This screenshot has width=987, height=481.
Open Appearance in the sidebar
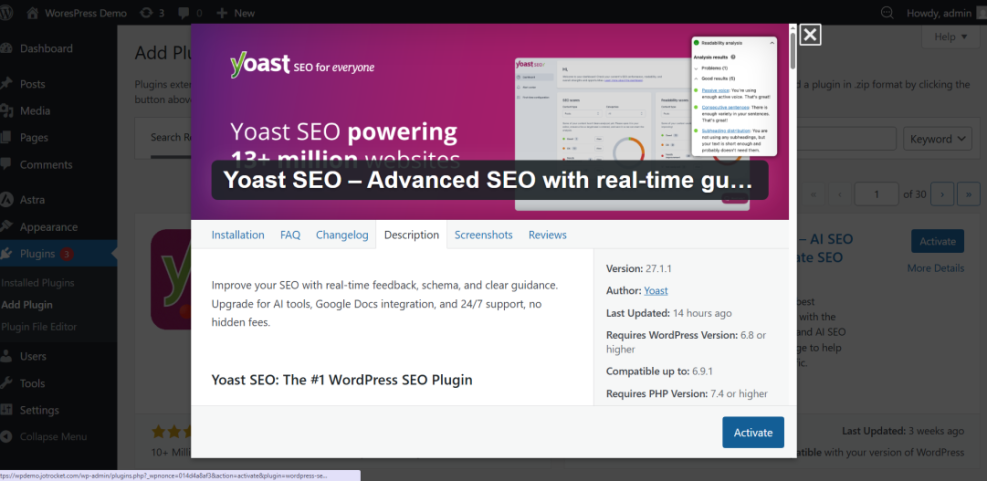[x=48, y=227]
